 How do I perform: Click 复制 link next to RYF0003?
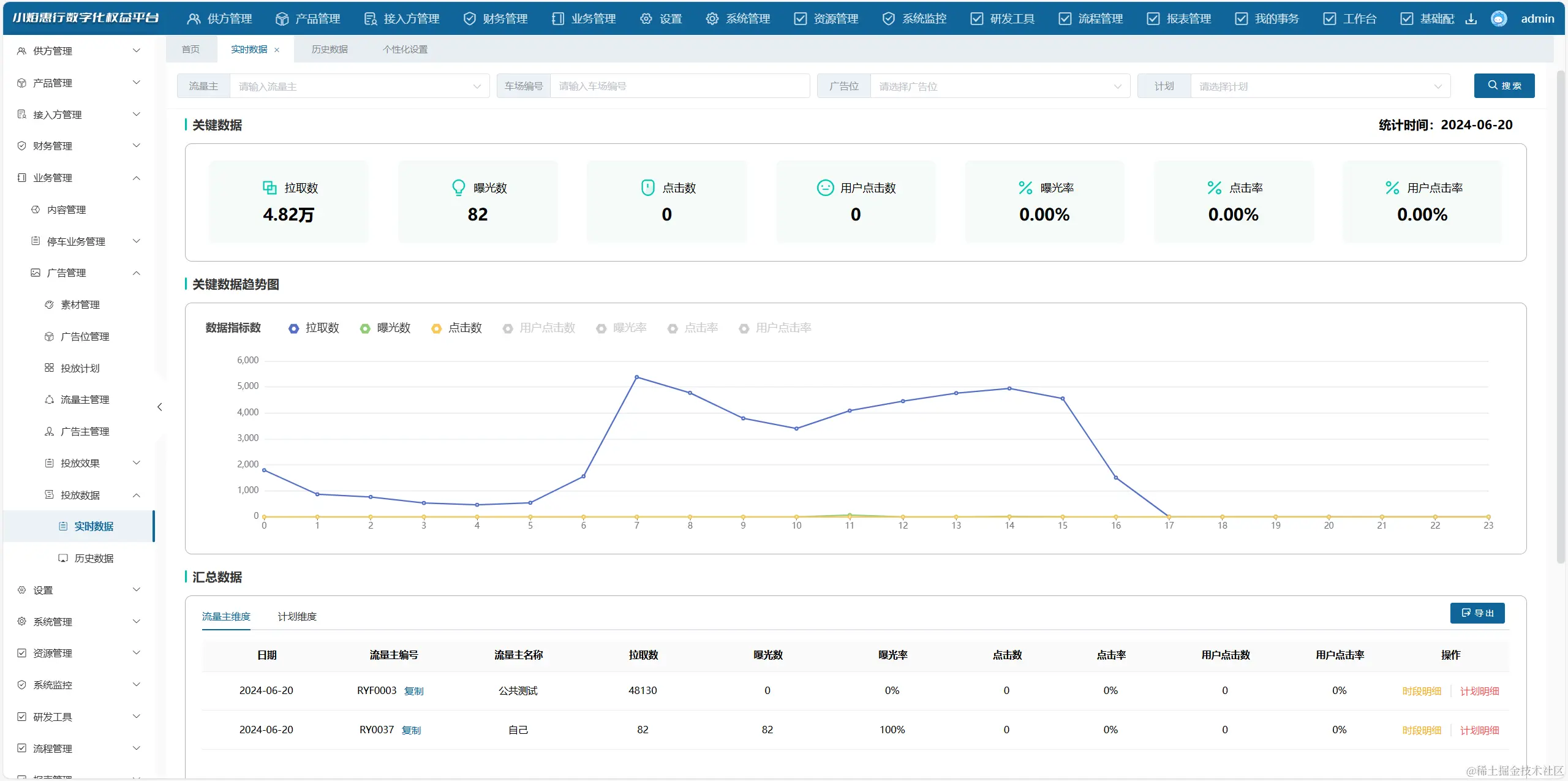coord(413,691)
